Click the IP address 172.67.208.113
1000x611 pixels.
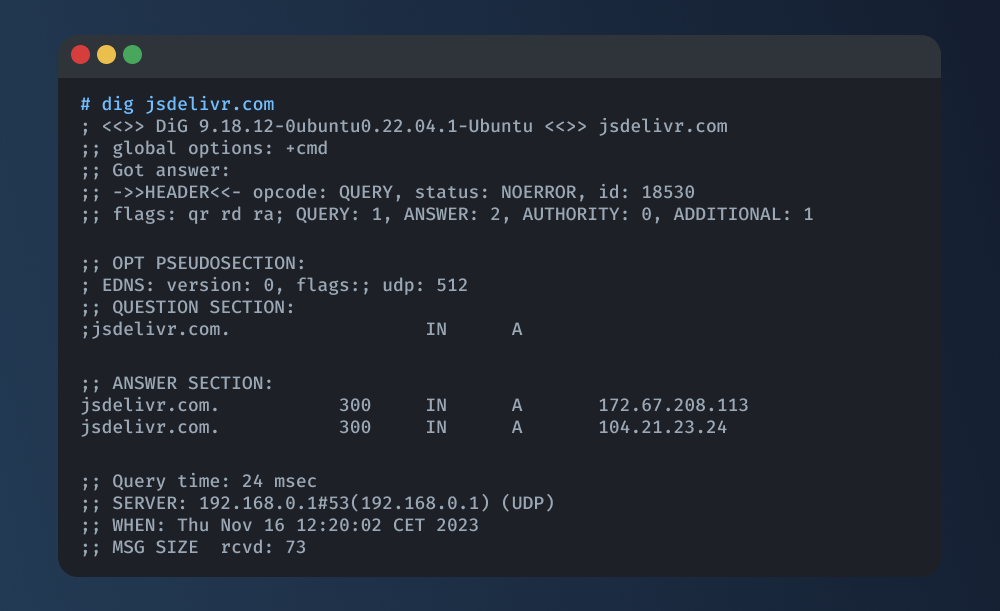click(673, 405)
